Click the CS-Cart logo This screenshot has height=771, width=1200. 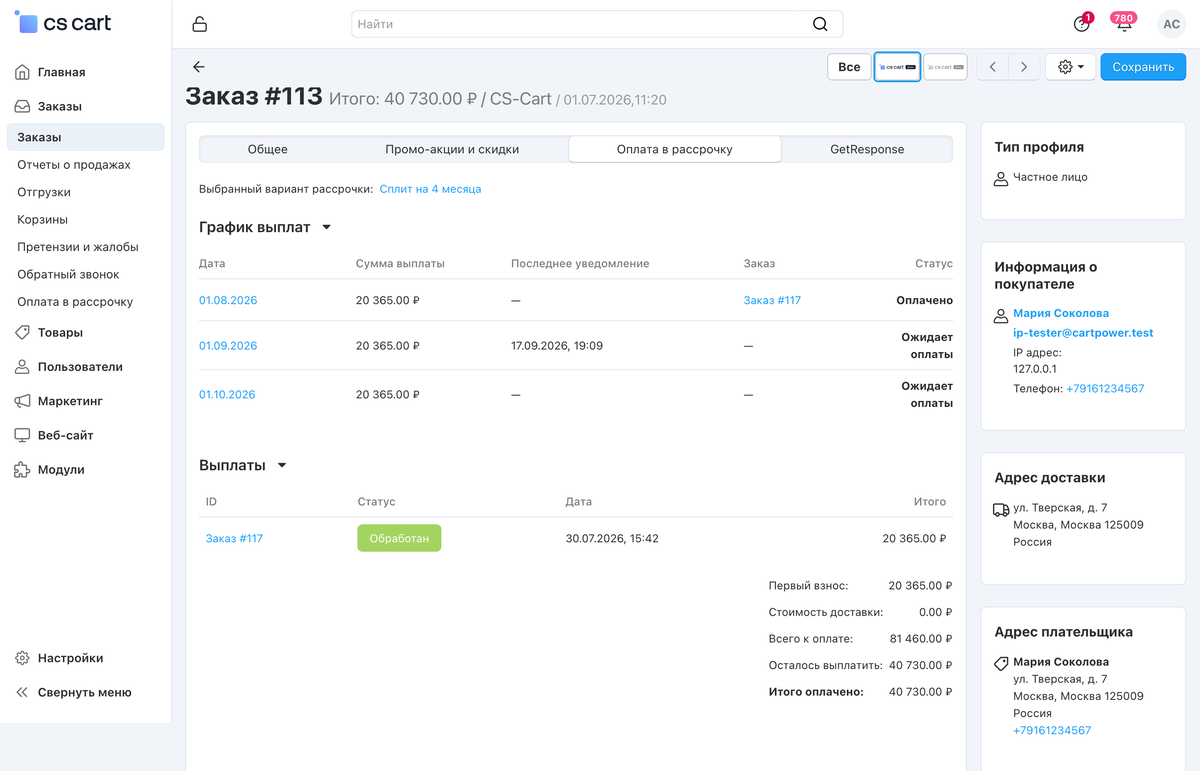coord(63,23)
